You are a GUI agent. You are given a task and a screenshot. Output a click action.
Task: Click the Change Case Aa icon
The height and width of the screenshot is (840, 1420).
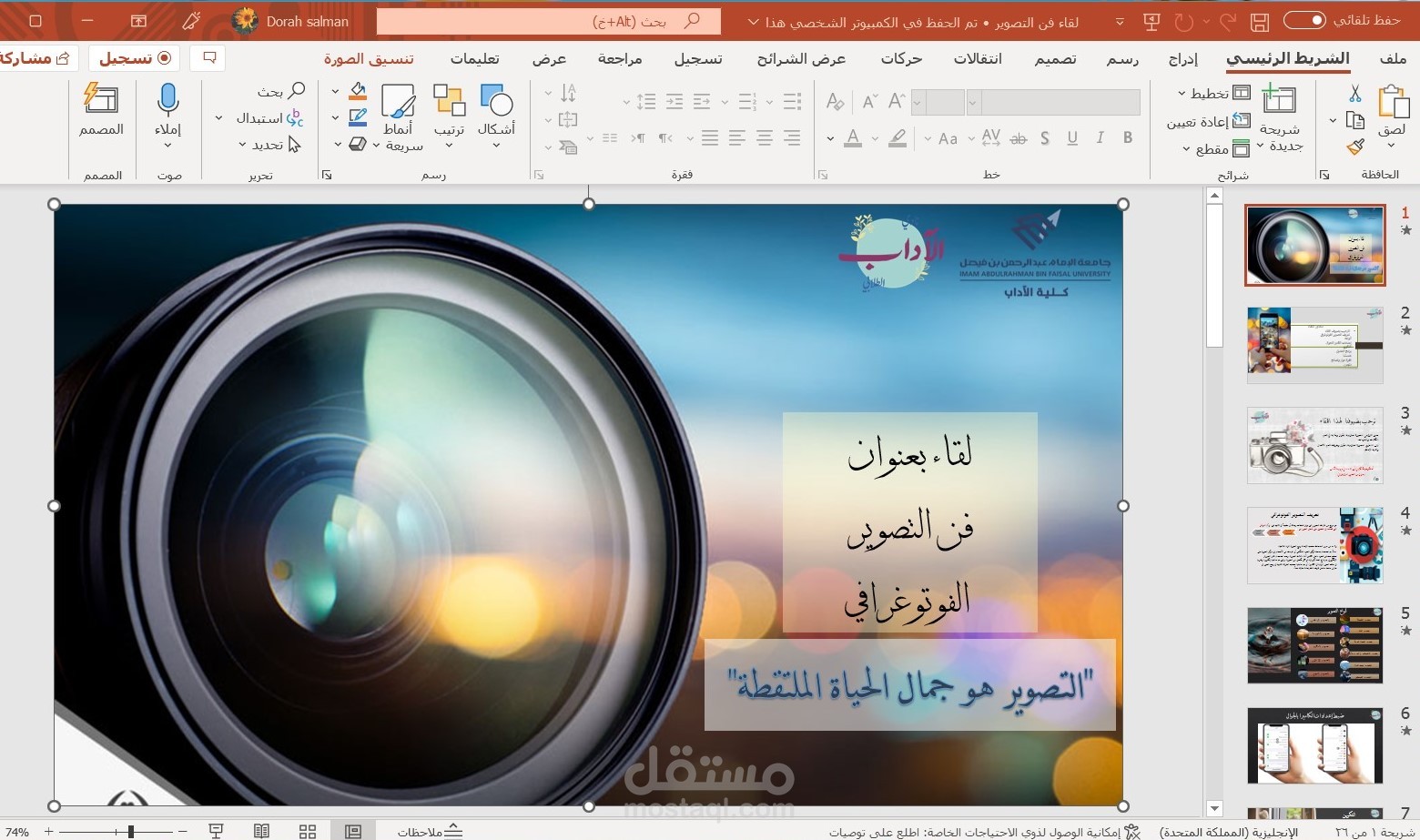coord(948,139)
